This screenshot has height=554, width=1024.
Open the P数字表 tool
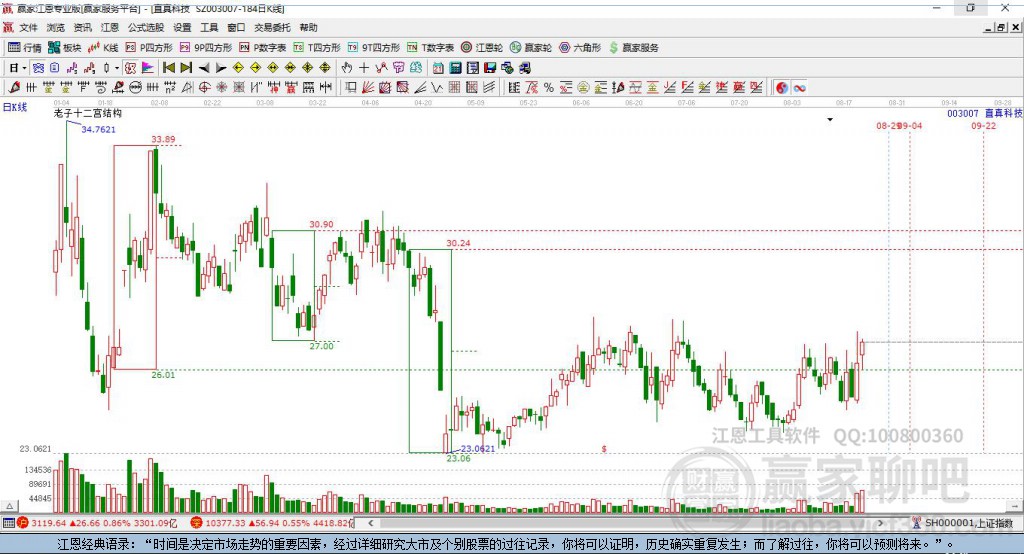pos(263,48)
